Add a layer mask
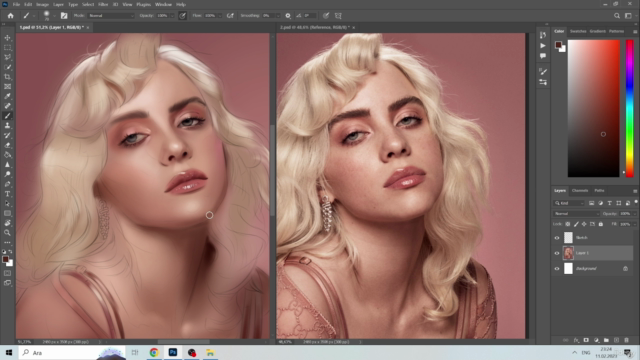Viewport: 640px width, 360px height. tap(586, 340)
